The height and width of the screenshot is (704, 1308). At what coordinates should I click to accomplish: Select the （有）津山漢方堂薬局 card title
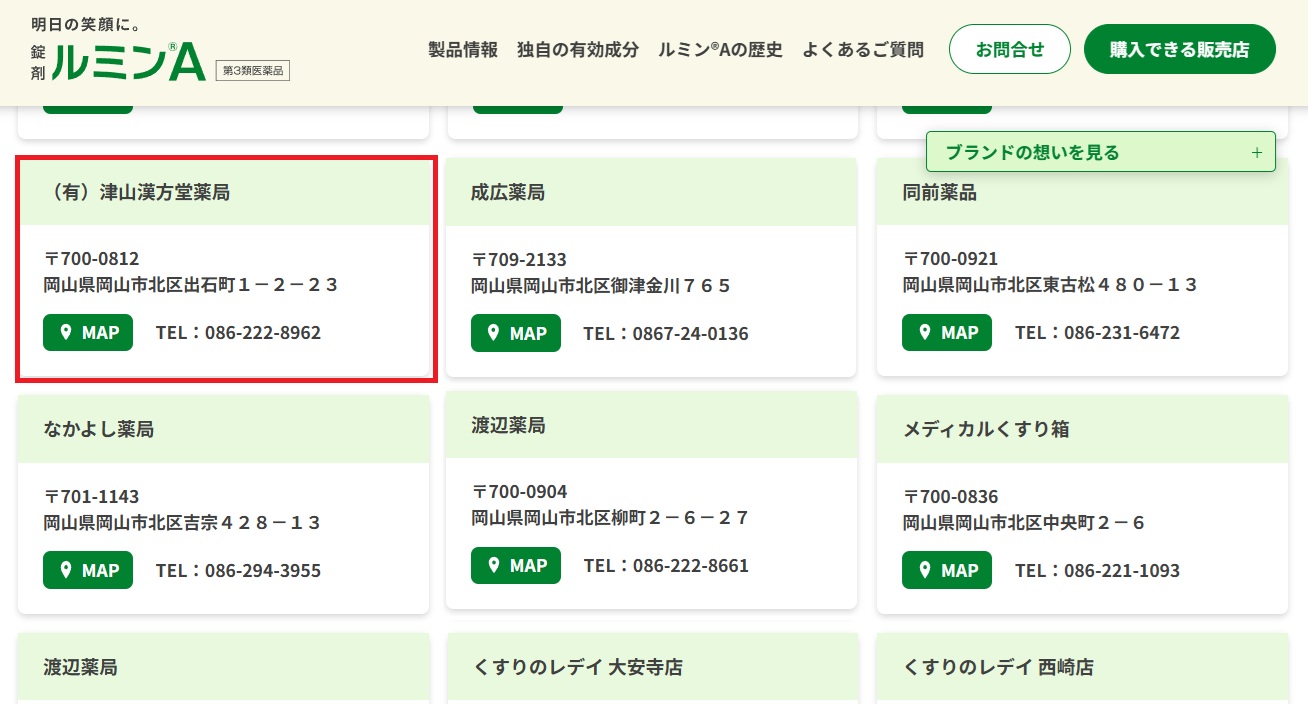(138, 192)
